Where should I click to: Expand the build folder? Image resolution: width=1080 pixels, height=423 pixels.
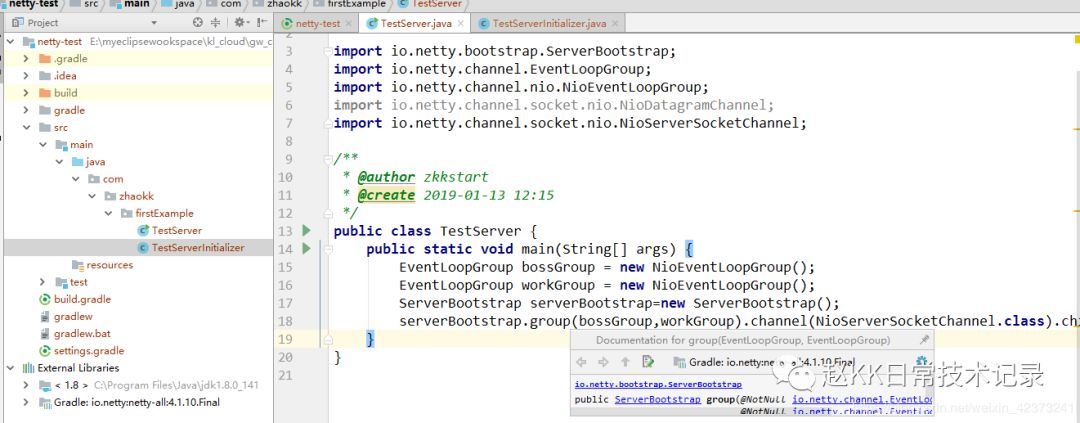coord(26,93)
